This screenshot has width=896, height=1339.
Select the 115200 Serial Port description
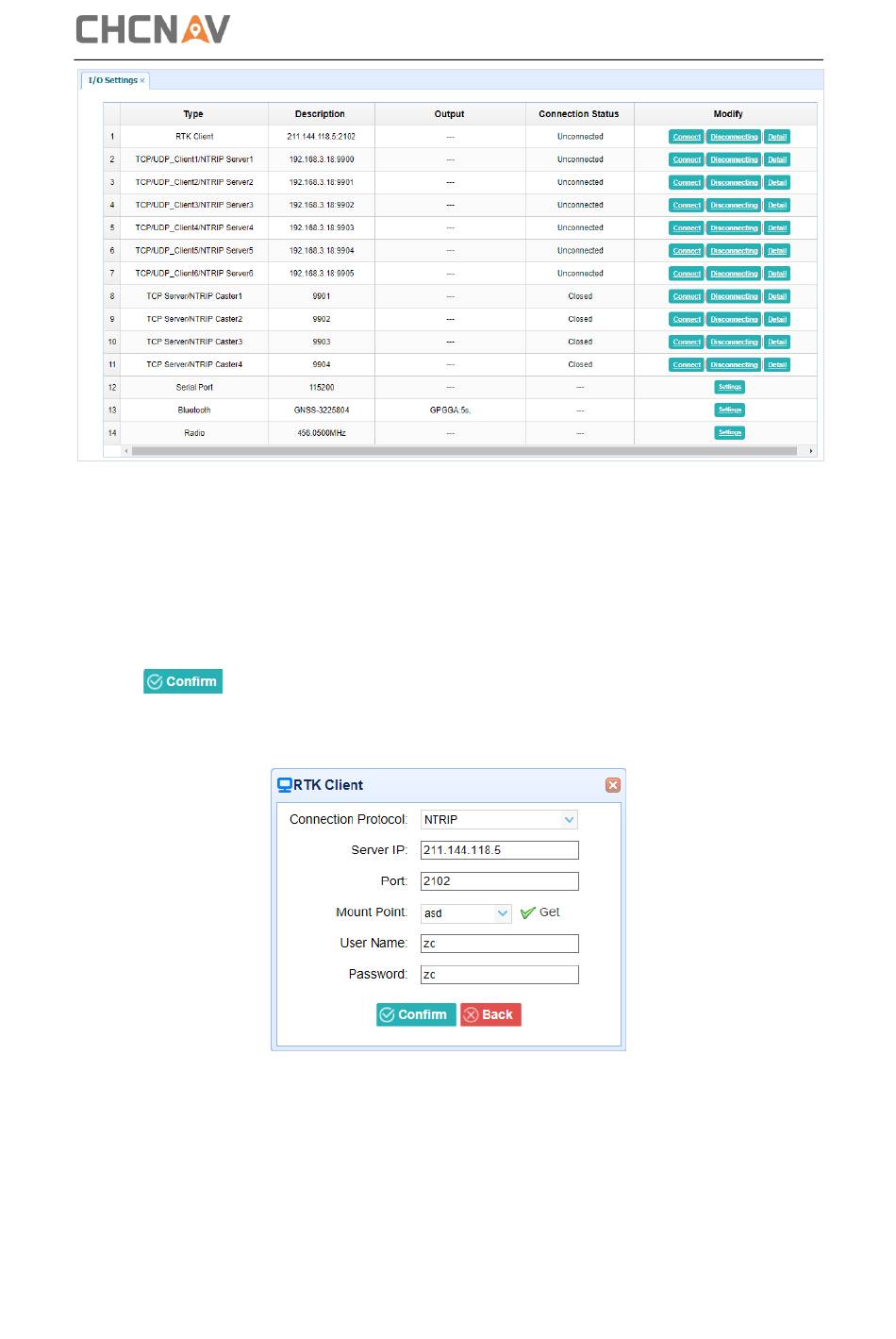tap(322, 388)
